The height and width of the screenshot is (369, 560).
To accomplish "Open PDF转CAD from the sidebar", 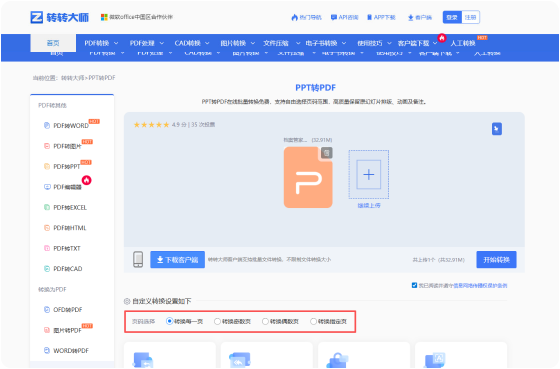I will [x=67, y=269].
